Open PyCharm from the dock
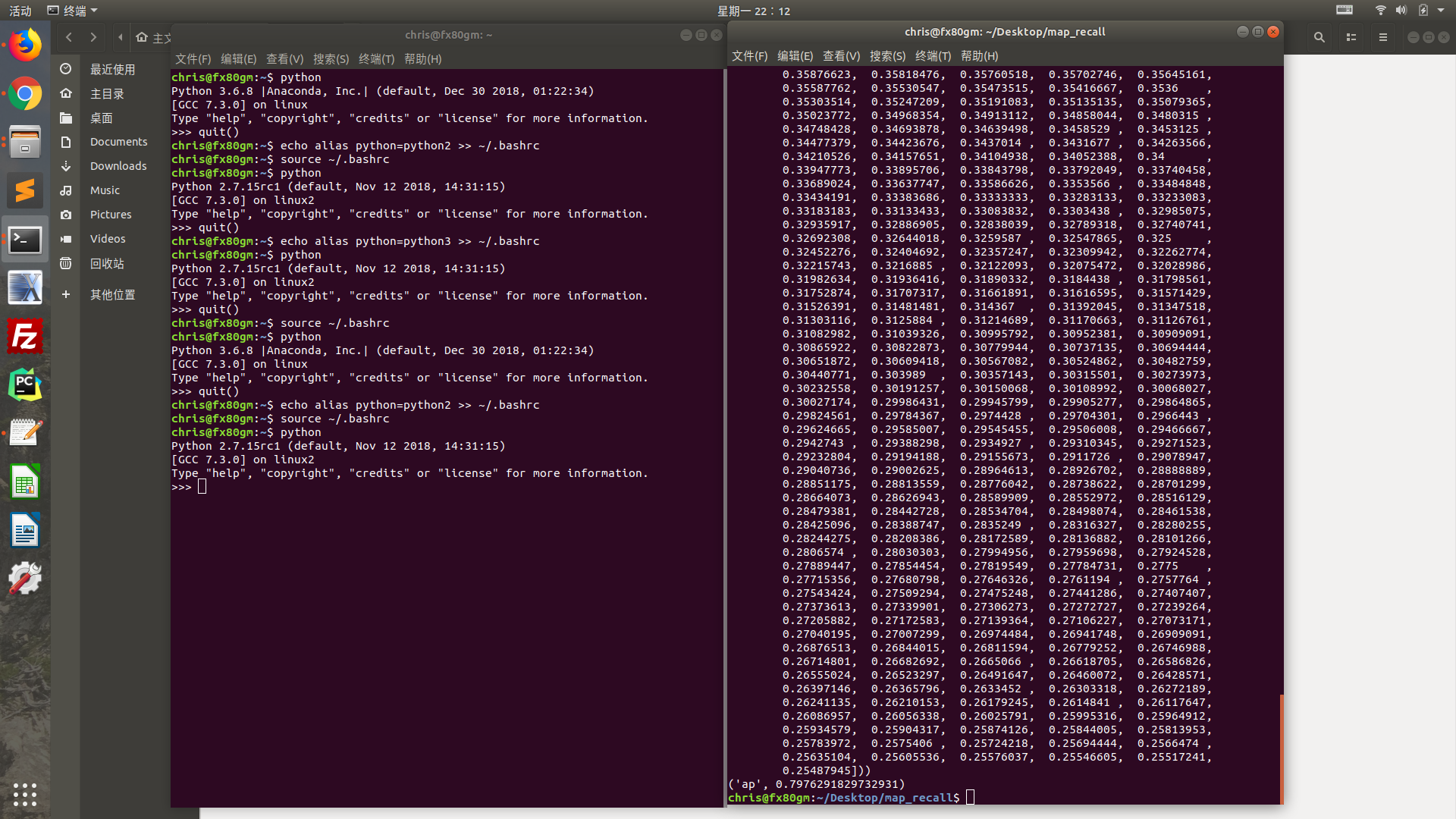Viewport: 1456px width, 819px height. pos(25,384)
